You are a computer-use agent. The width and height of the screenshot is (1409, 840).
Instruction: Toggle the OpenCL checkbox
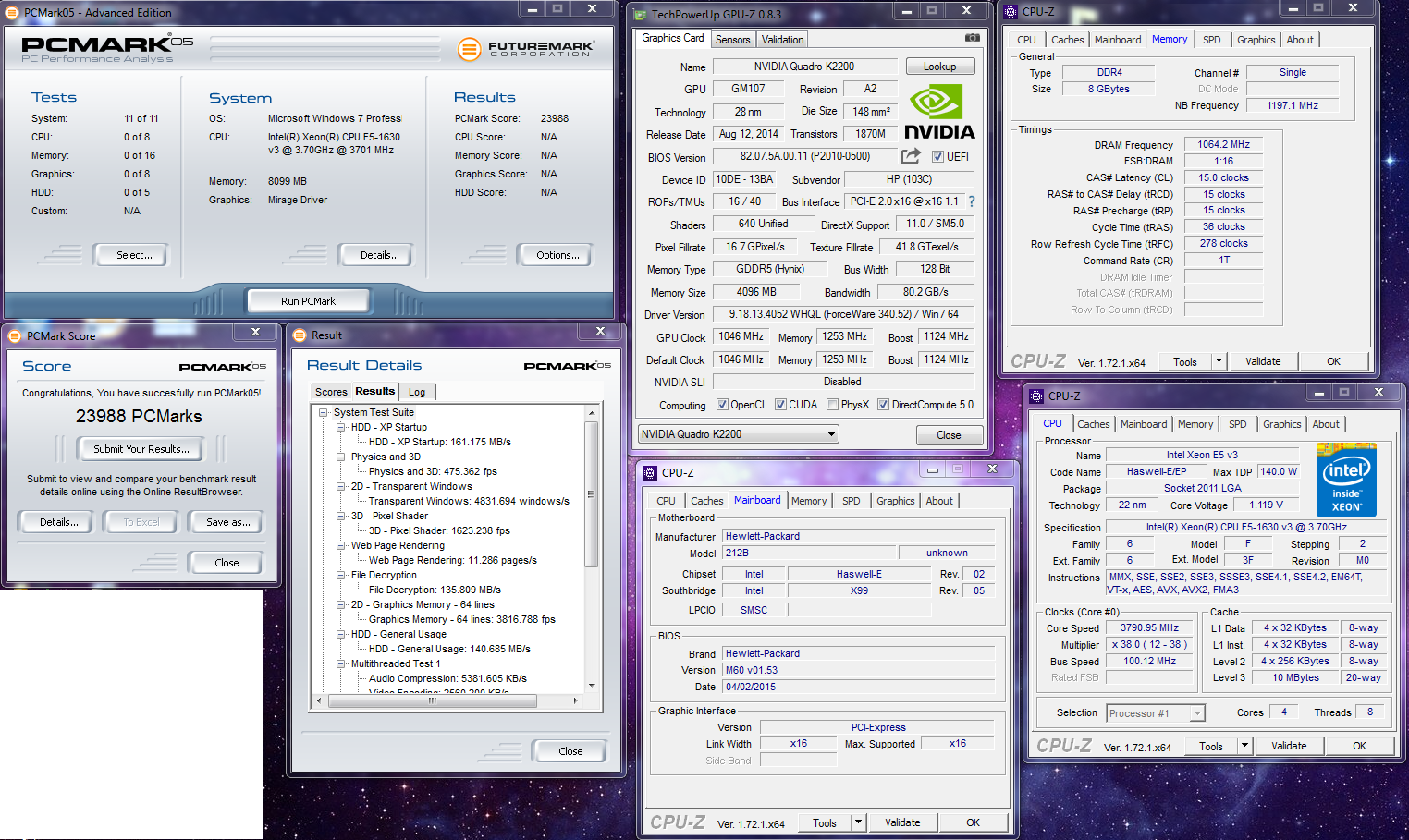pyautogui.click(x=723, y=405)
